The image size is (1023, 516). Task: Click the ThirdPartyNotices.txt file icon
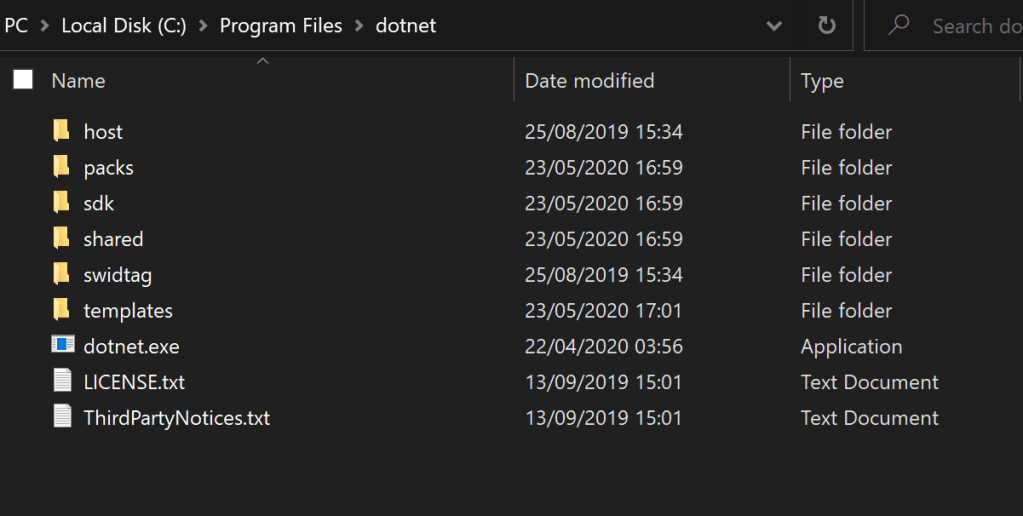point(63,418)
